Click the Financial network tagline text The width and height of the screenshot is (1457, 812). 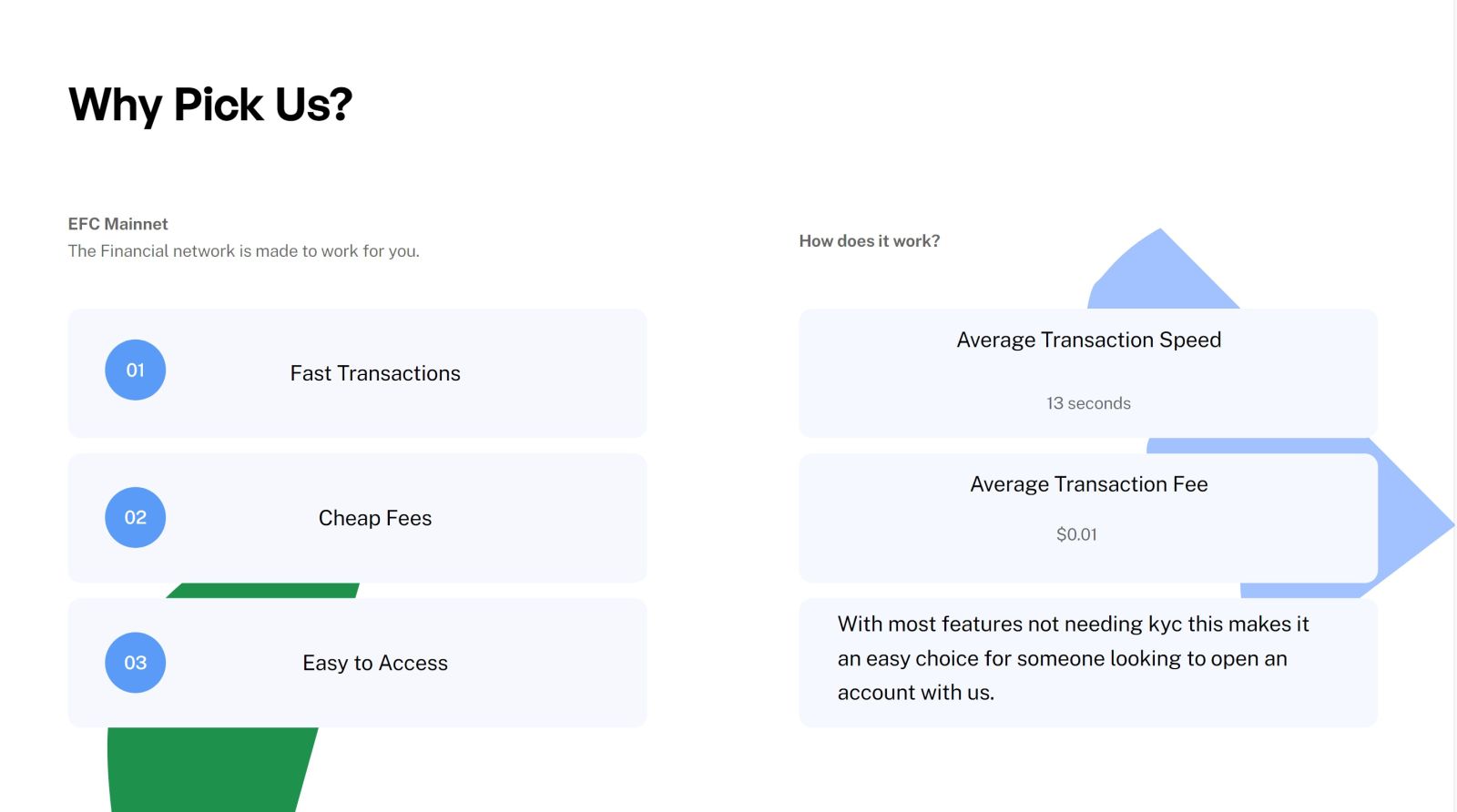244,251
